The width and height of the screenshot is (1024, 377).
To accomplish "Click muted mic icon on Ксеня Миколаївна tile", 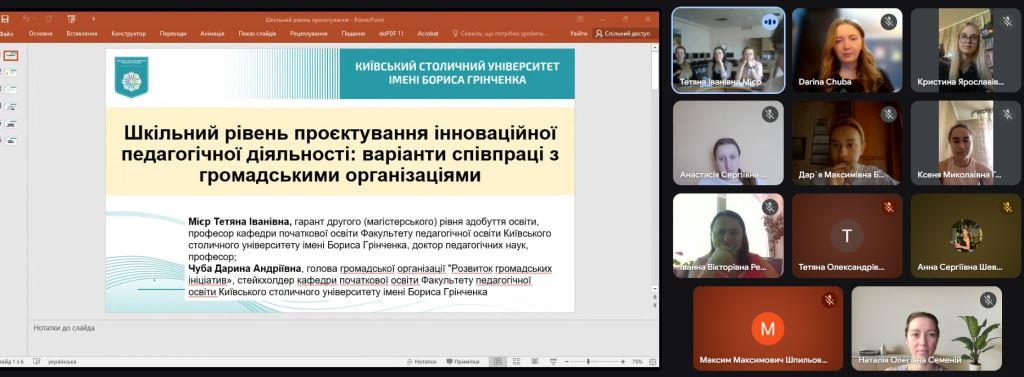I will point(1008,114).
